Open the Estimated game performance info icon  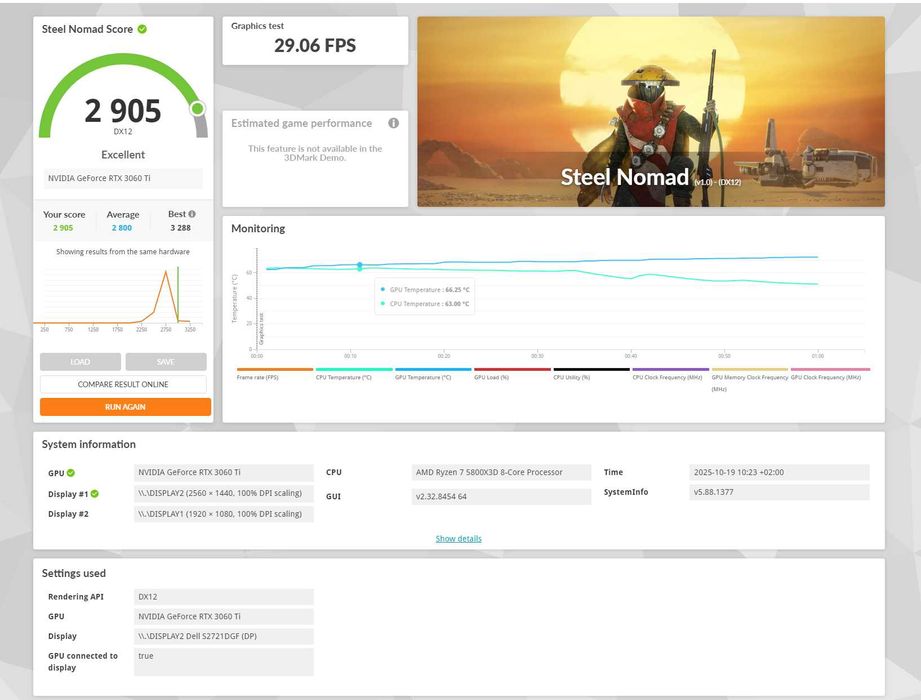tap(394, 123)
